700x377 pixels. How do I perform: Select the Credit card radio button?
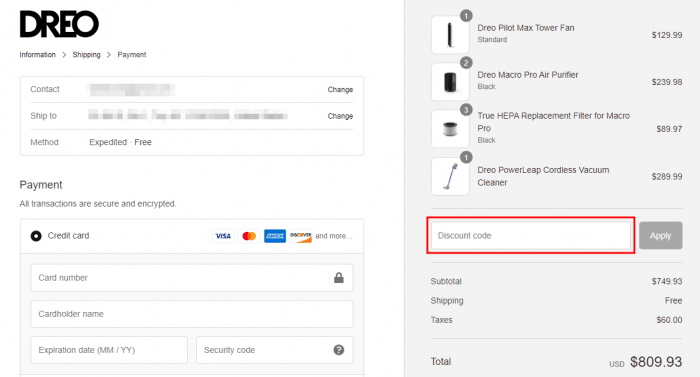[36, 236]
